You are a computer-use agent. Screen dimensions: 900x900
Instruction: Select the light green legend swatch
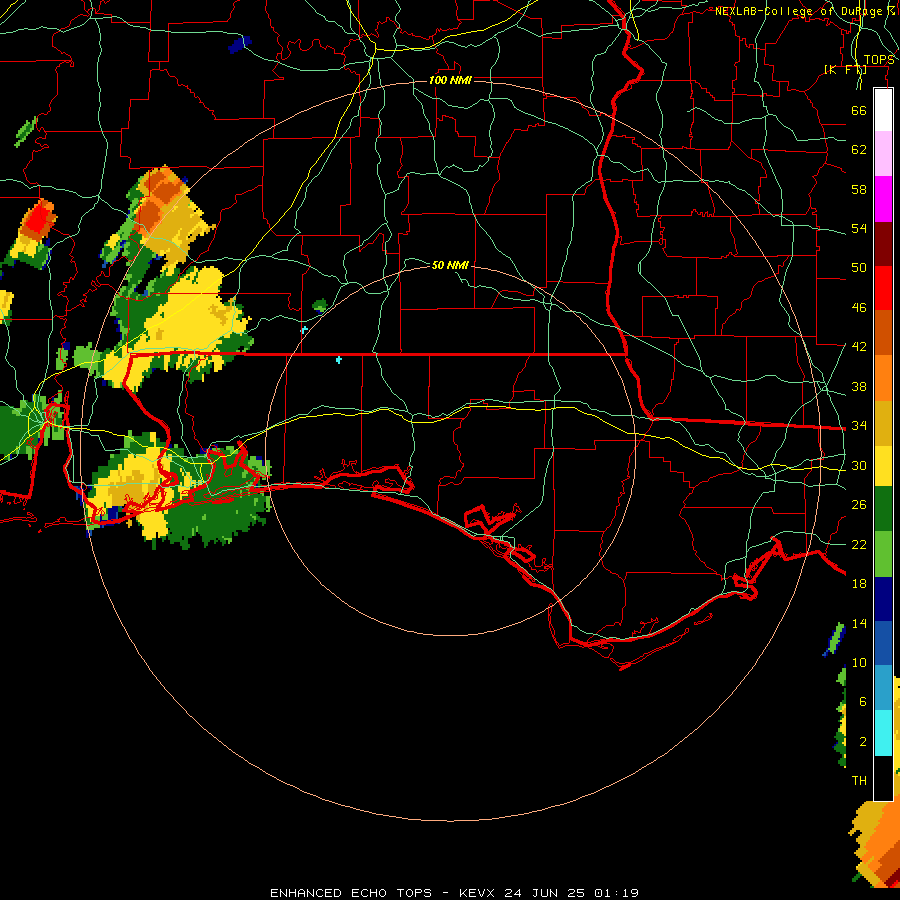point(883,554)
